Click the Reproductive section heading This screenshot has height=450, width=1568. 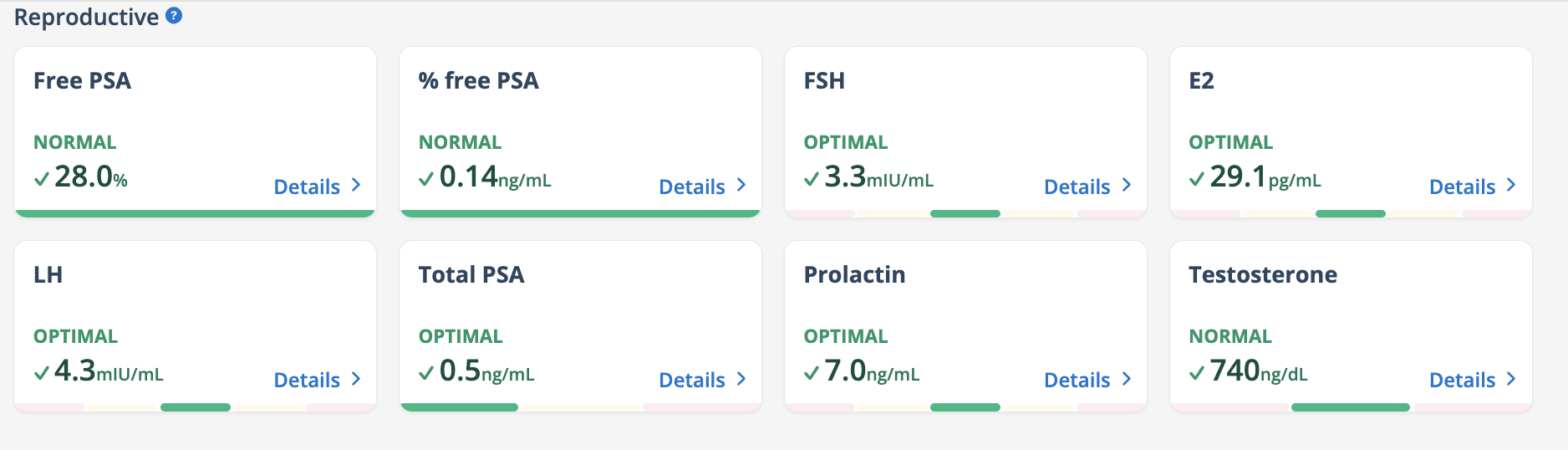(x=86, y=17)
